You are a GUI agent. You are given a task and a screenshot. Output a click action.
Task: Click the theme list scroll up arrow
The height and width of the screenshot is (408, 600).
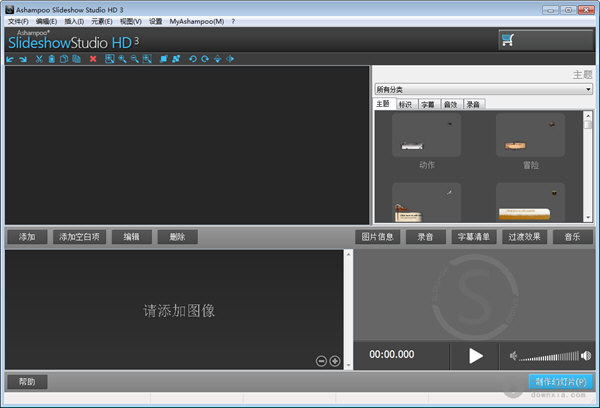pos(588,116)
